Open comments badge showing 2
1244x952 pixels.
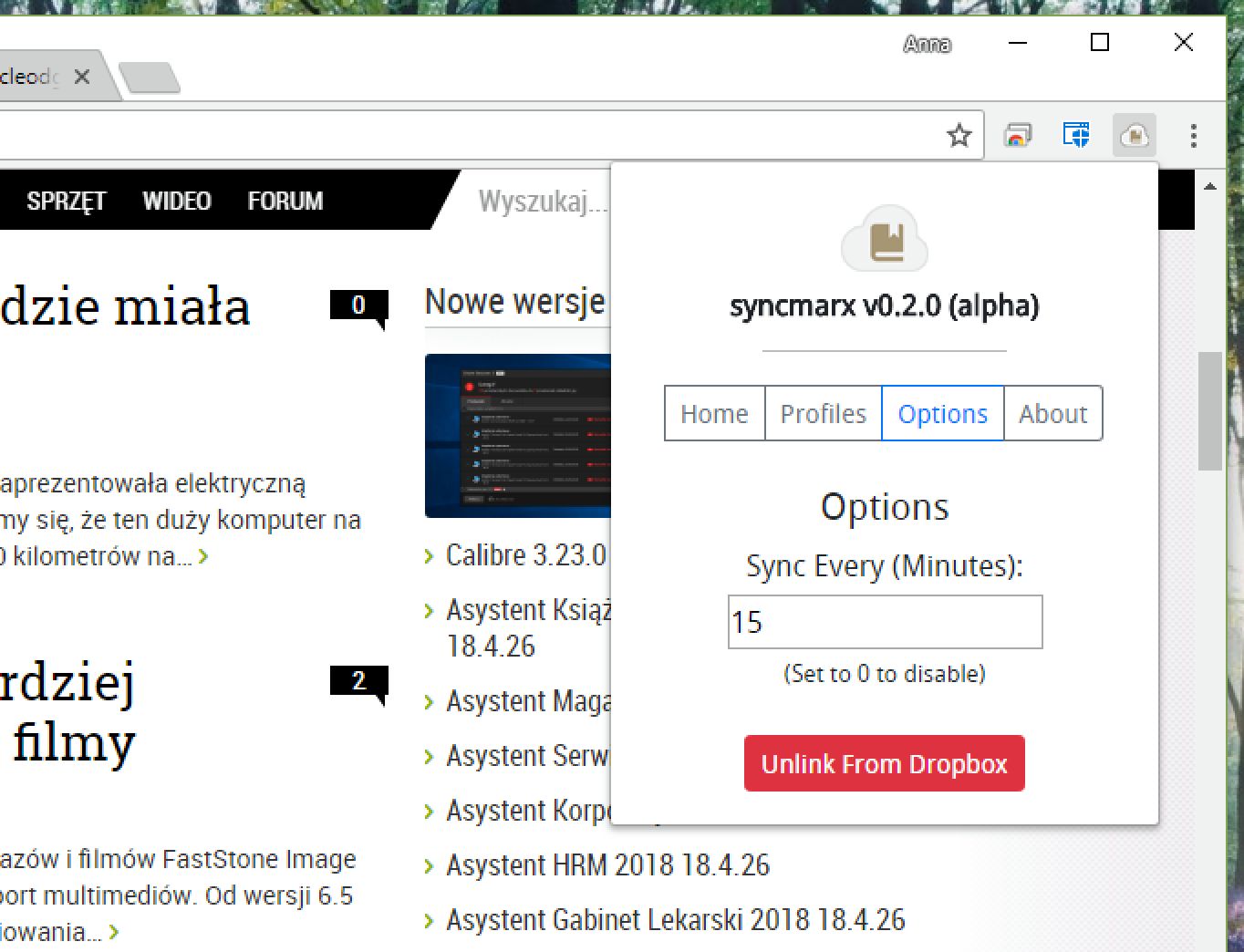coord(358,683)
